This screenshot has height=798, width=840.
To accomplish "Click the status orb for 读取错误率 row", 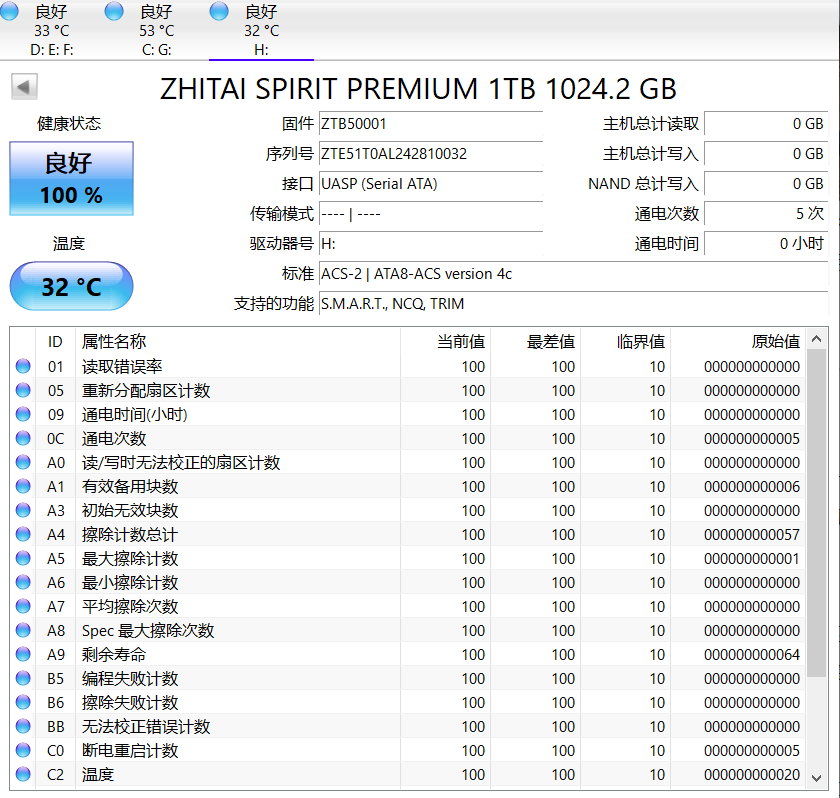I will click(x=23, y=366).
